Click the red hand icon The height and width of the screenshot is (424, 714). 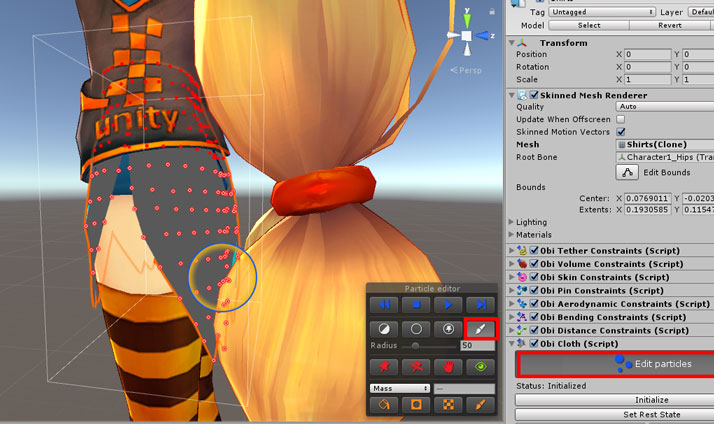[448, 367]
